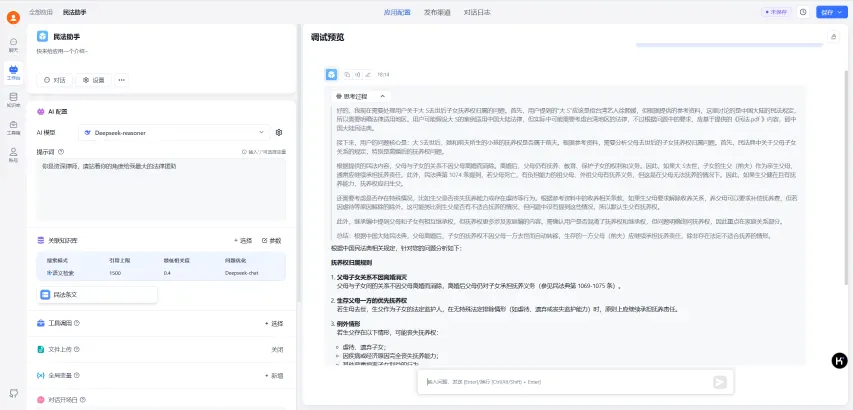Click 新增 for 全局变量
The height and width of the screenshot is (410, 853).
point(274,376)
